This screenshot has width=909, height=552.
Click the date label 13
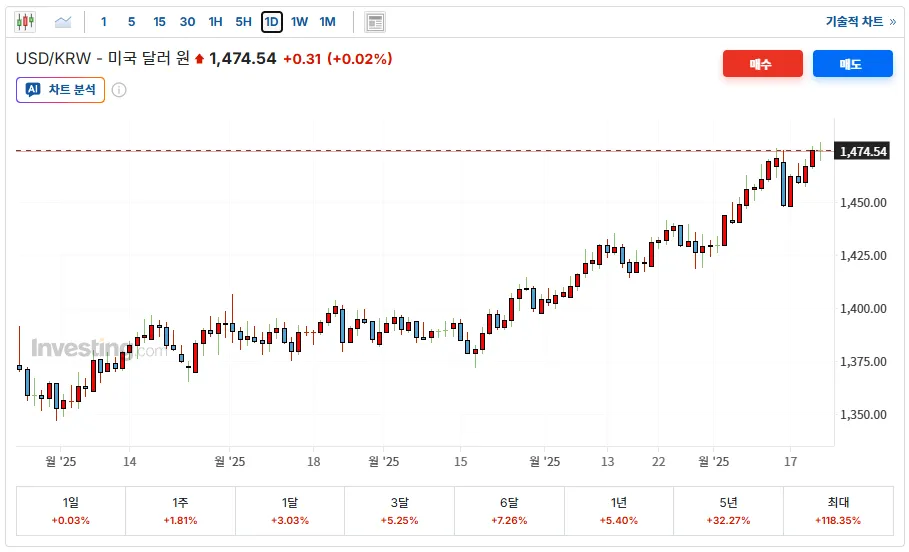(607, 462)
